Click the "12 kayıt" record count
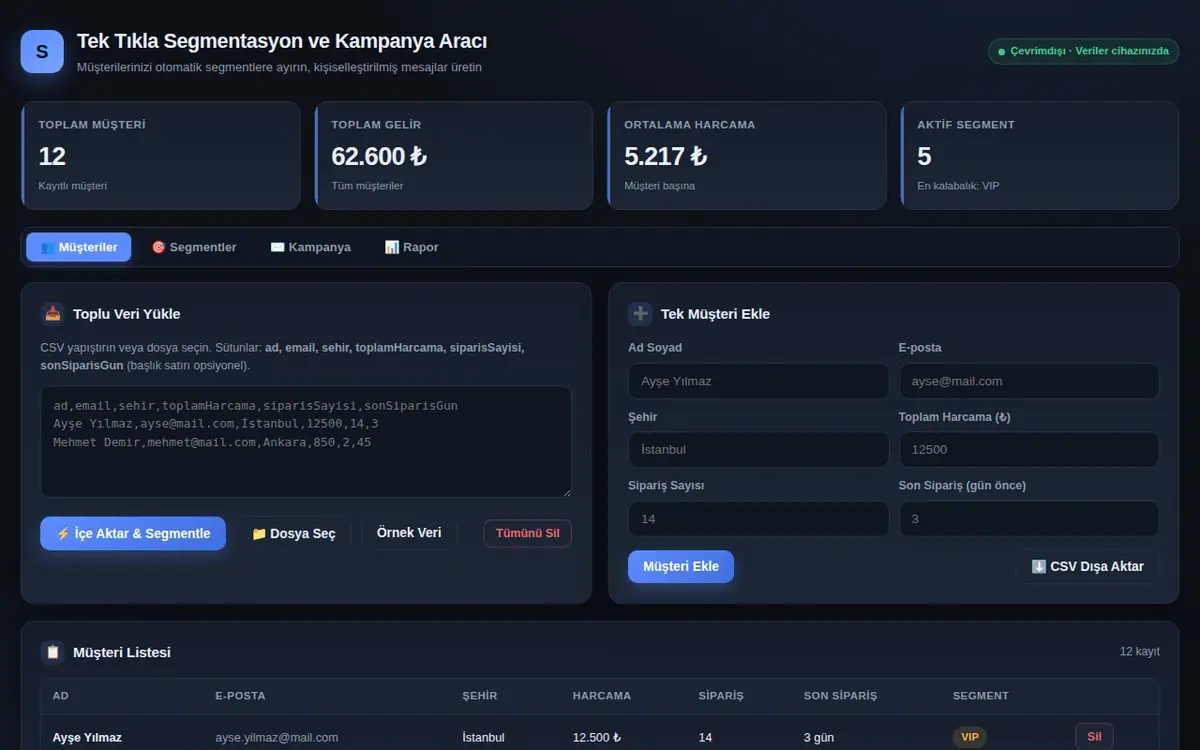Viewport: 1200px width, 750px height. tap(1140, 652)
